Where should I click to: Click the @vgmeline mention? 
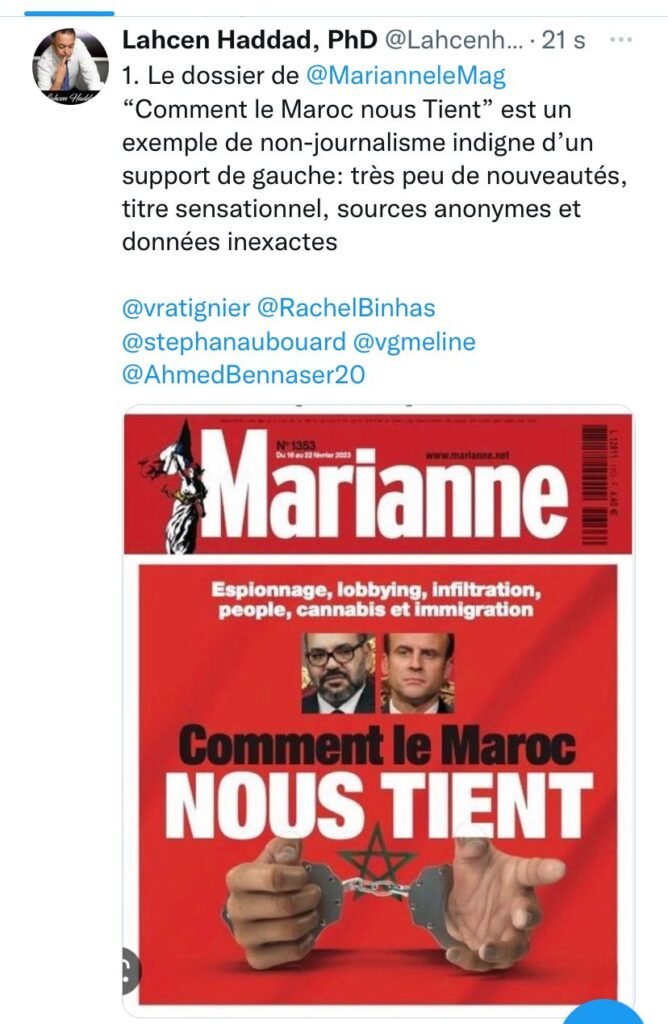[x=415, y=341]
